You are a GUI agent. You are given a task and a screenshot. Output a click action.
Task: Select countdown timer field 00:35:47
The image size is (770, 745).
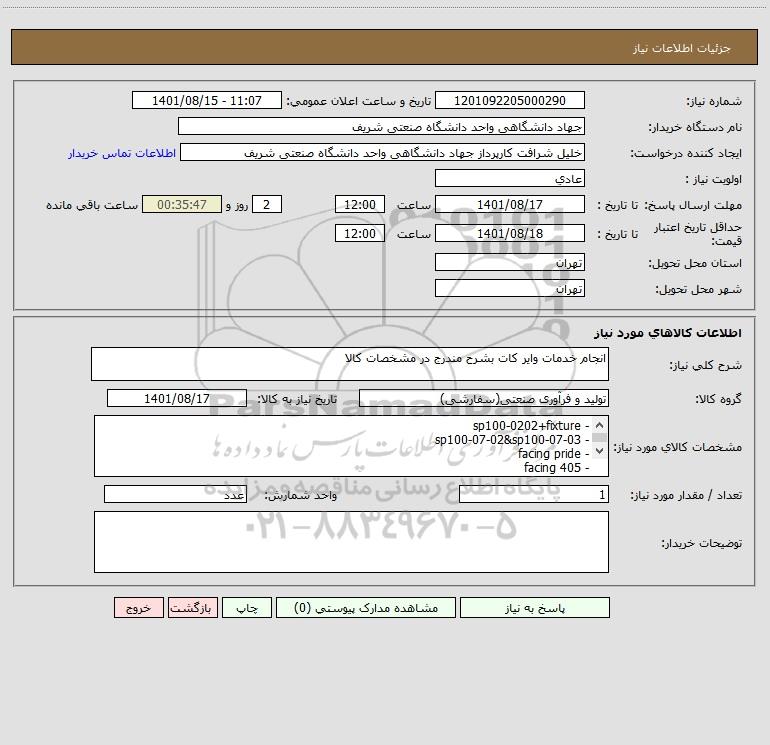(x=182, y=204)
